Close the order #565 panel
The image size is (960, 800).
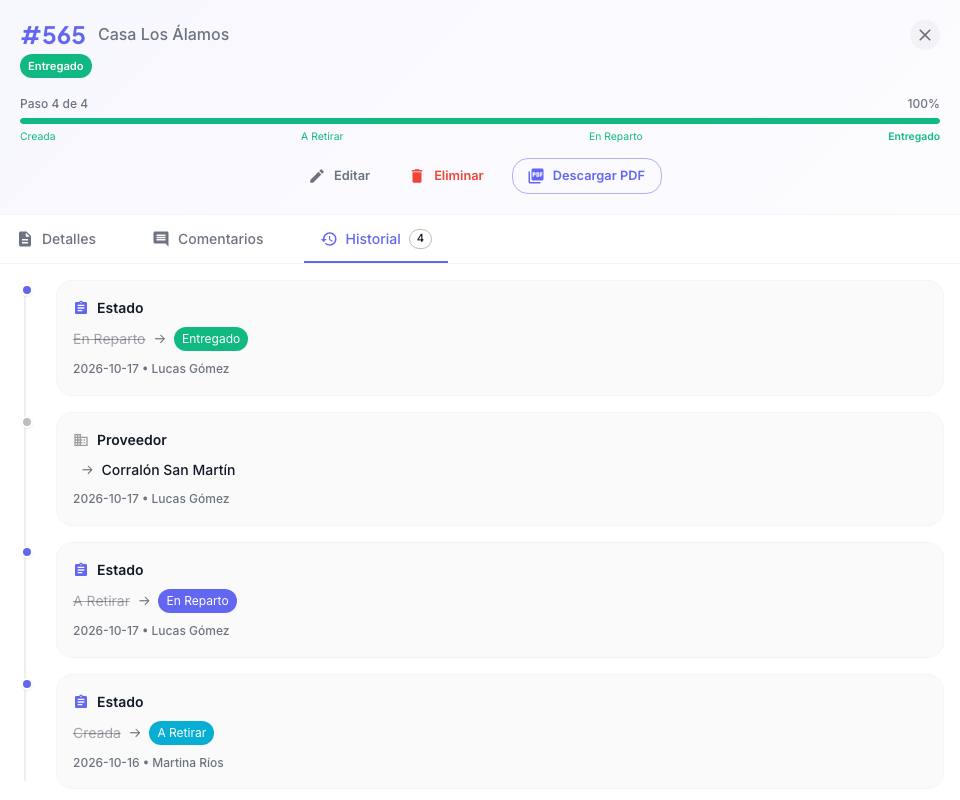[924, 35]
